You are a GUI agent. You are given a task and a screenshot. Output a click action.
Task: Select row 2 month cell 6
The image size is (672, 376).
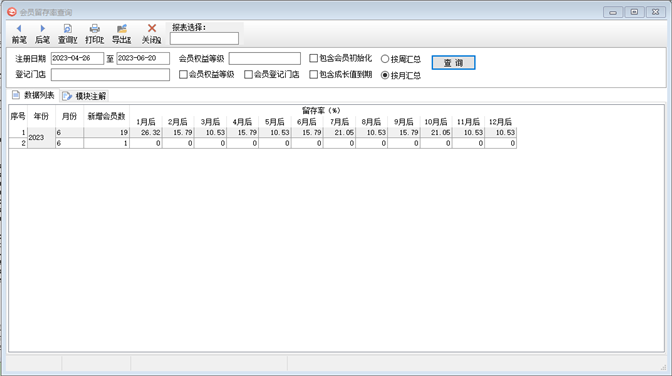coord(69,143)
